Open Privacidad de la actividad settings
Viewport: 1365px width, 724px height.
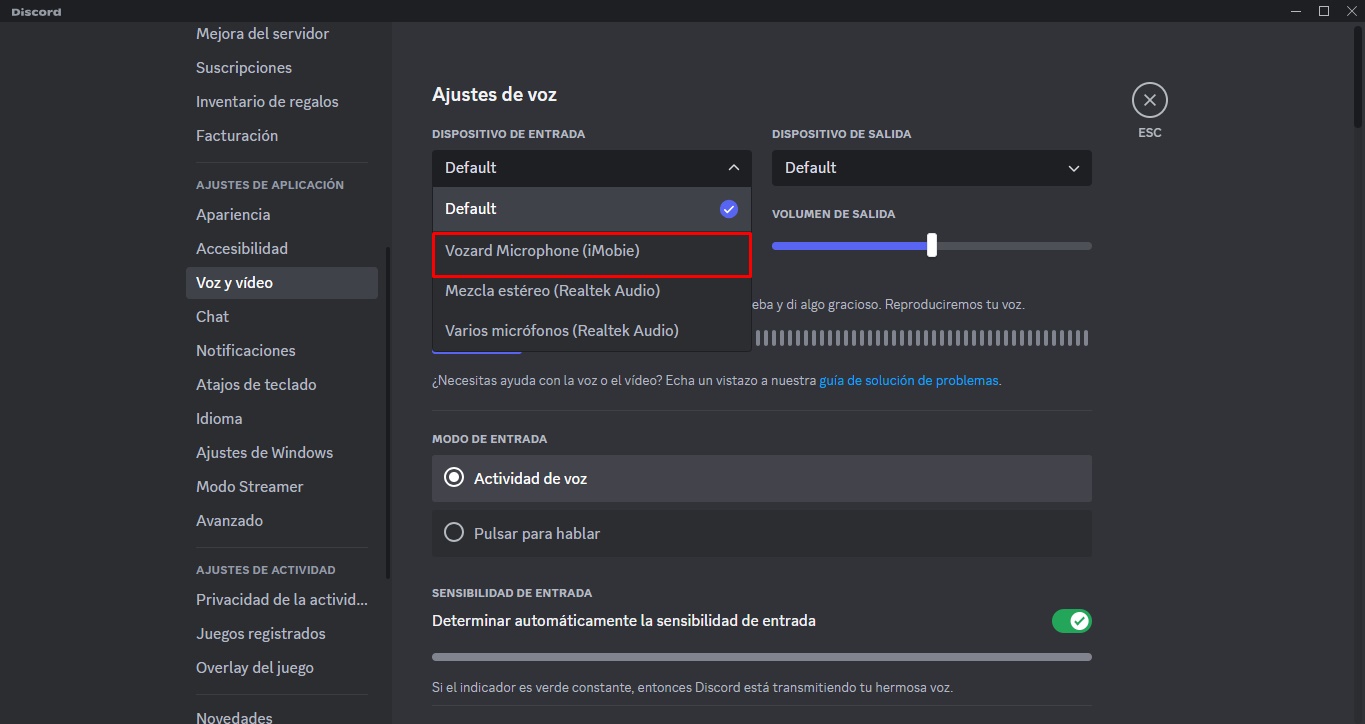282,600
